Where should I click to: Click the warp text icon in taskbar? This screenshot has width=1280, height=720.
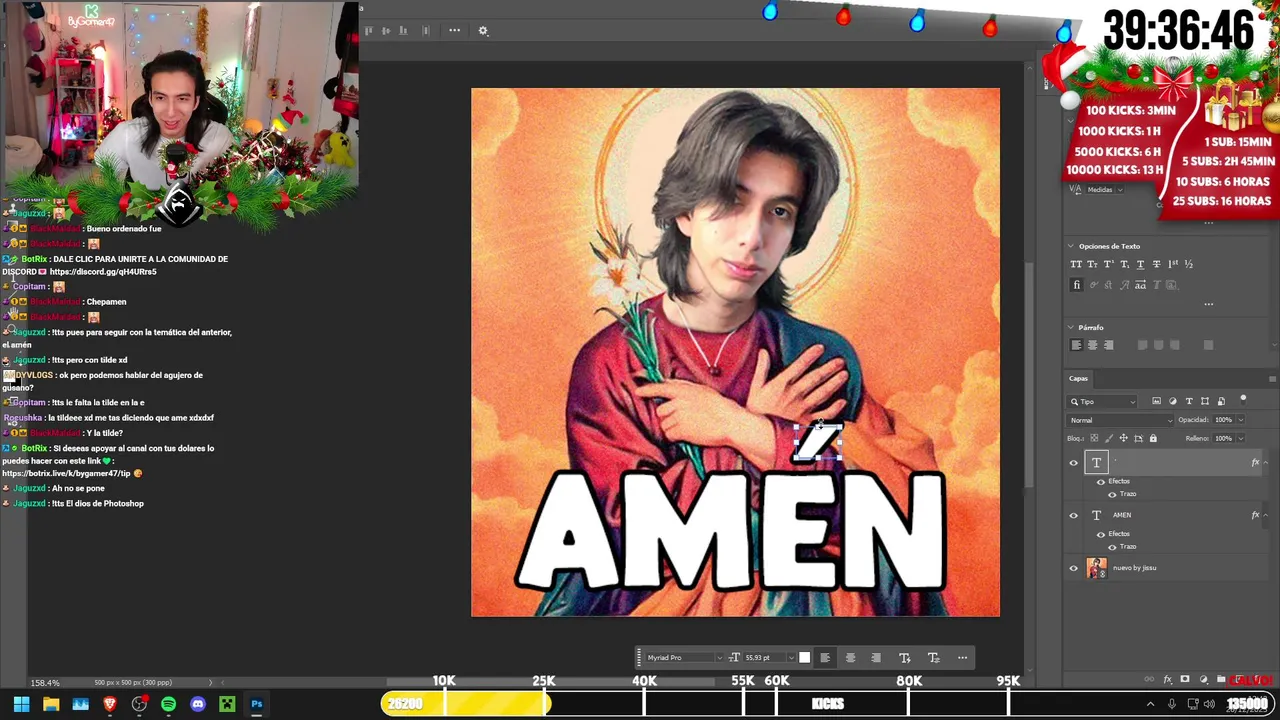905,657
